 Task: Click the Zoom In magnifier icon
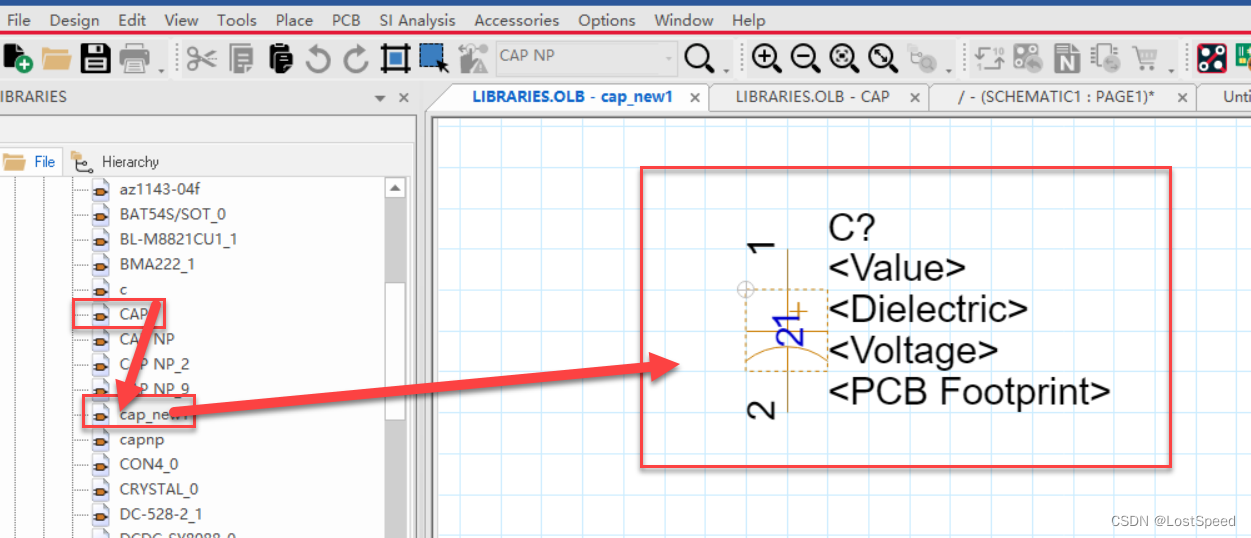coord(766,59)
